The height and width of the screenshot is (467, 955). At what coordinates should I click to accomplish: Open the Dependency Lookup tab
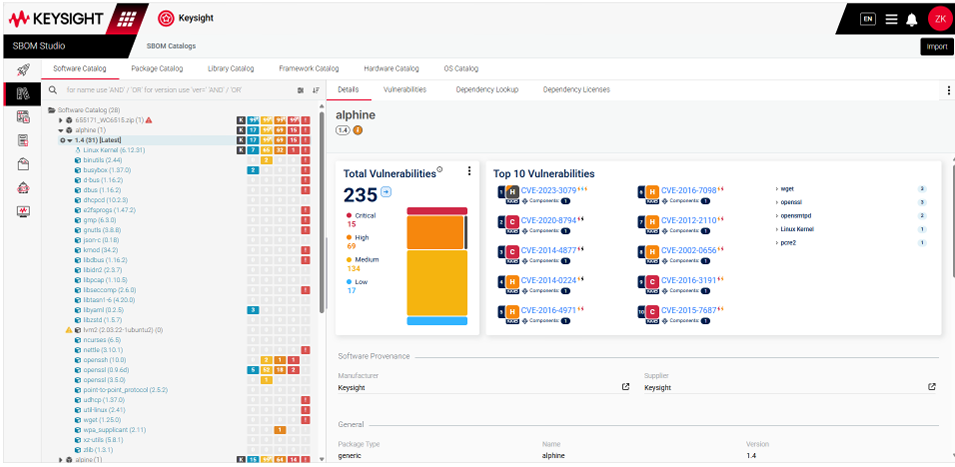point(487,90)
